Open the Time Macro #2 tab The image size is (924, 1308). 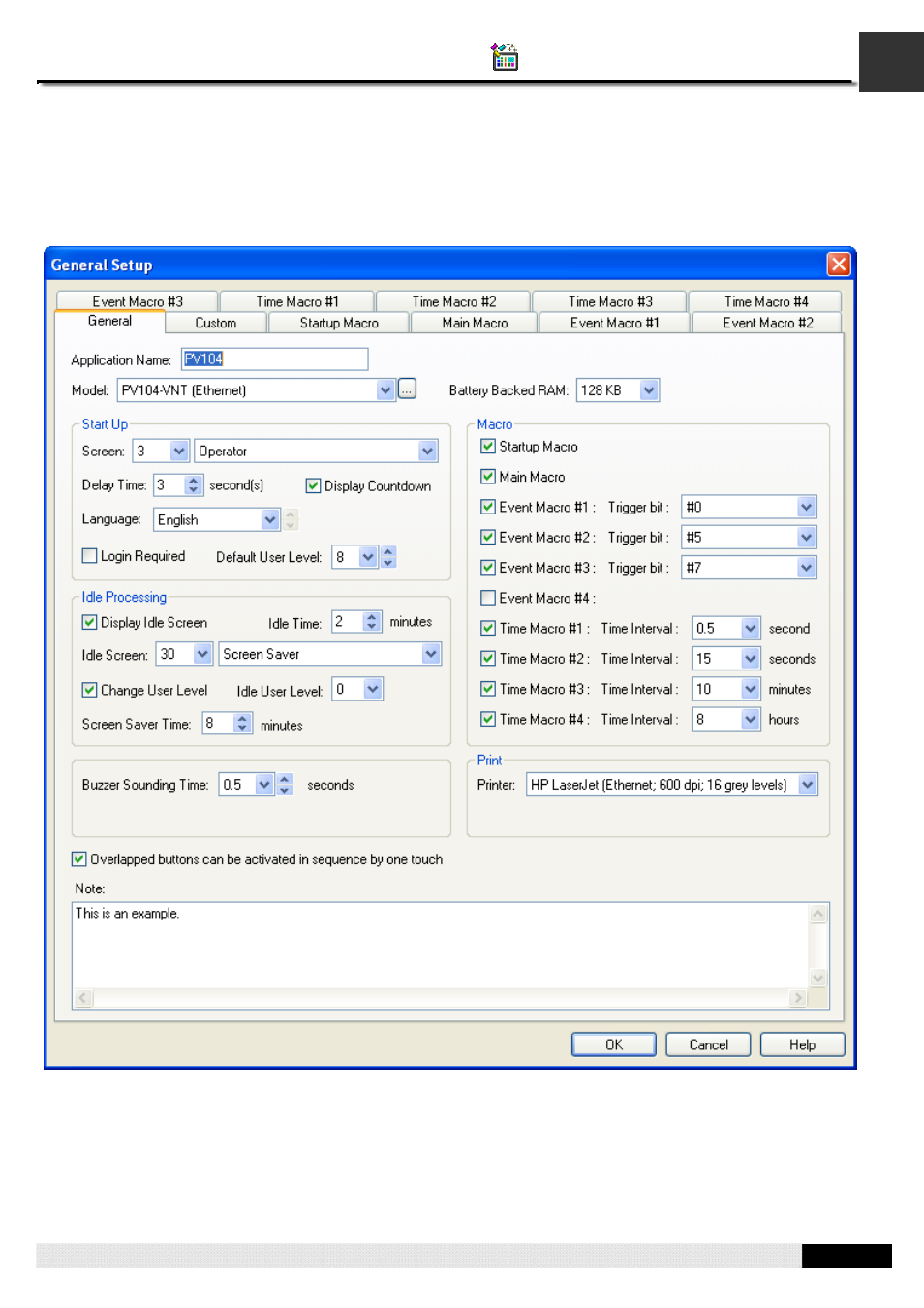pyautogui.click(x=453, y=301)
